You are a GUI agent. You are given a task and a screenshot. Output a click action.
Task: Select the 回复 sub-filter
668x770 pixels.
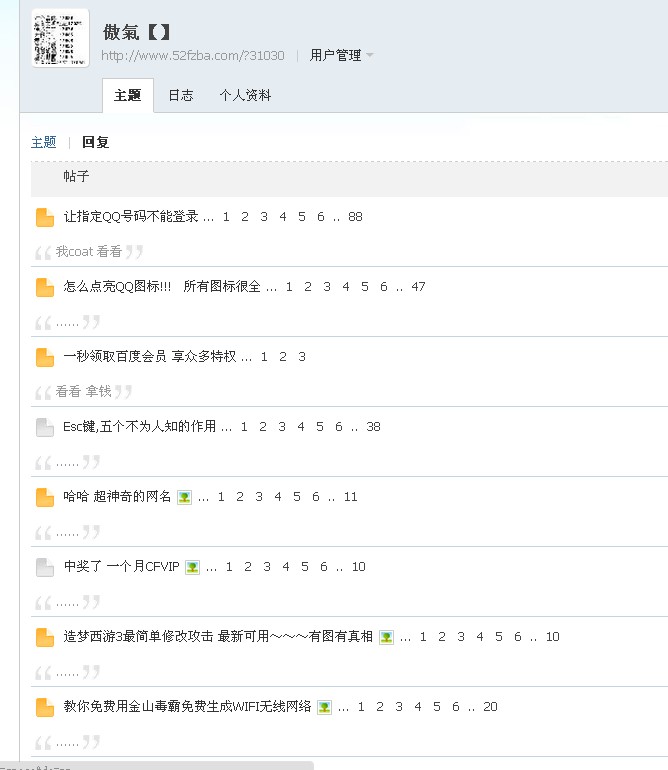click(95, 142)
